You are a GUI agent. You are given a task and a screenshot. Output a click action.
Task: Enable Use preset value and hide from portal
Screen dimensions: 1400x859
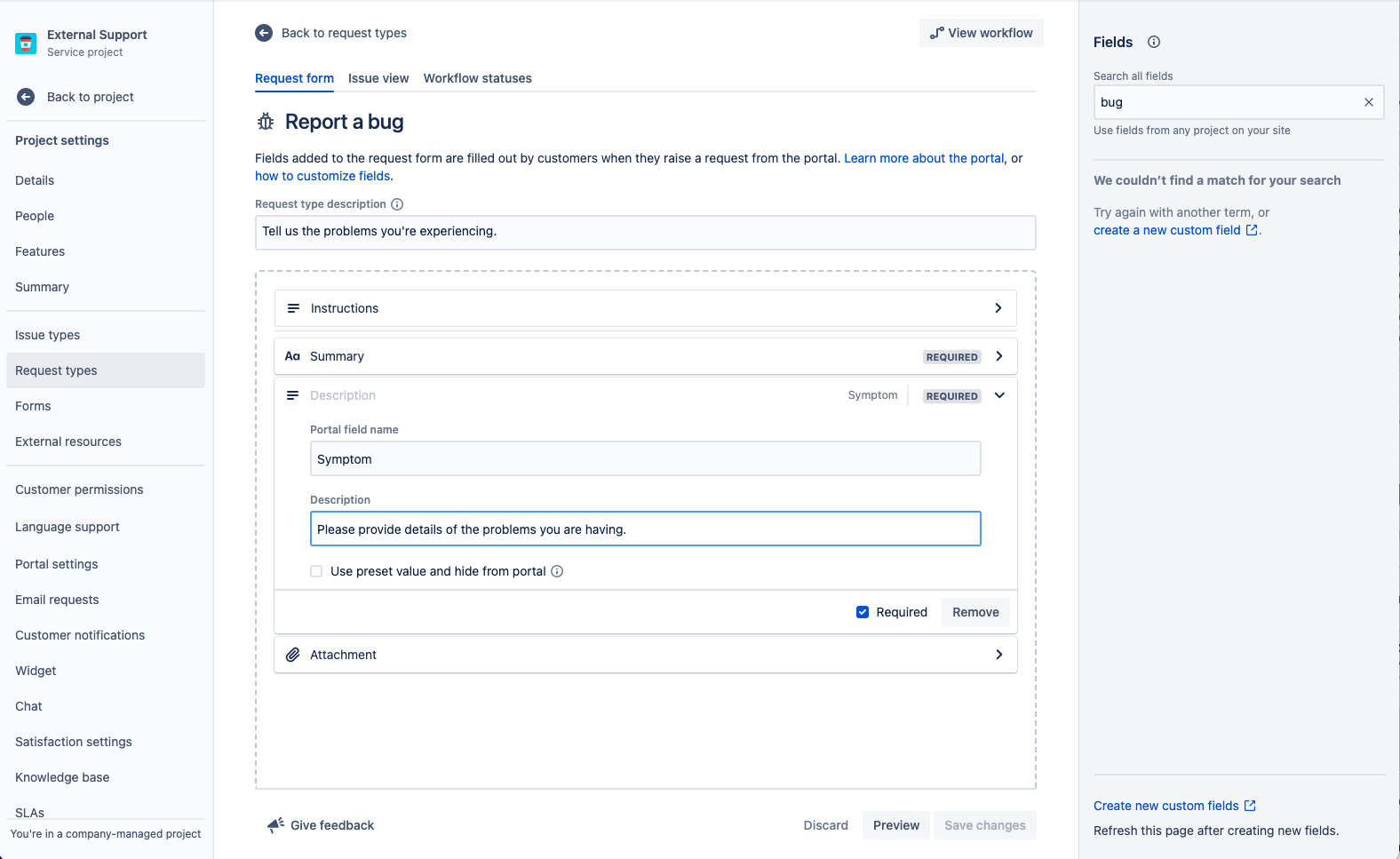(x=316, y=571)
